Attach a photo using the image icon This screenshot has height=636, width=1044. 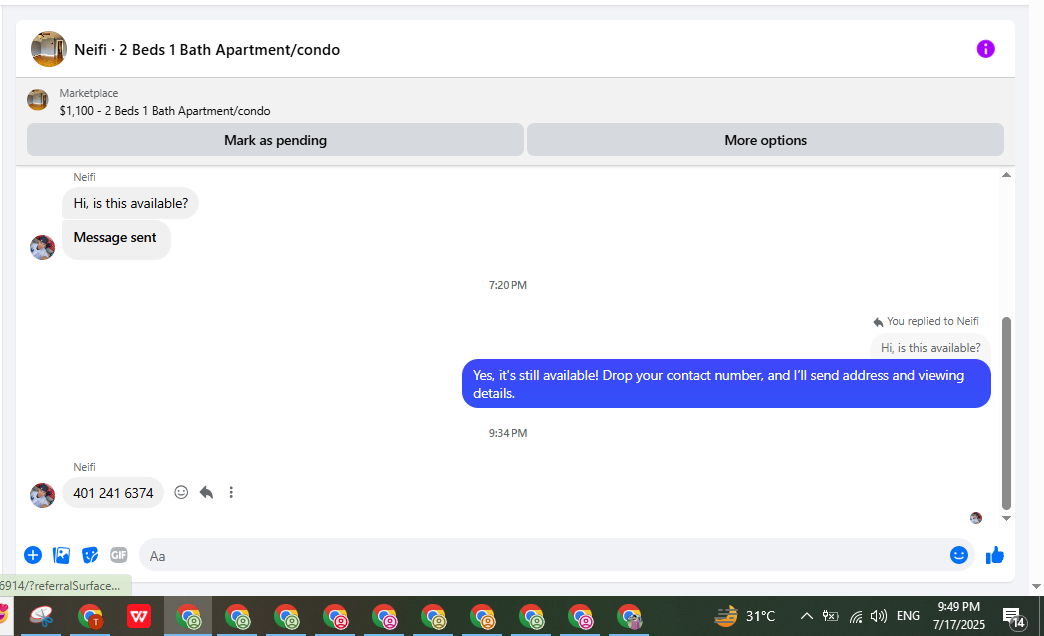click(x=61, y=555)
